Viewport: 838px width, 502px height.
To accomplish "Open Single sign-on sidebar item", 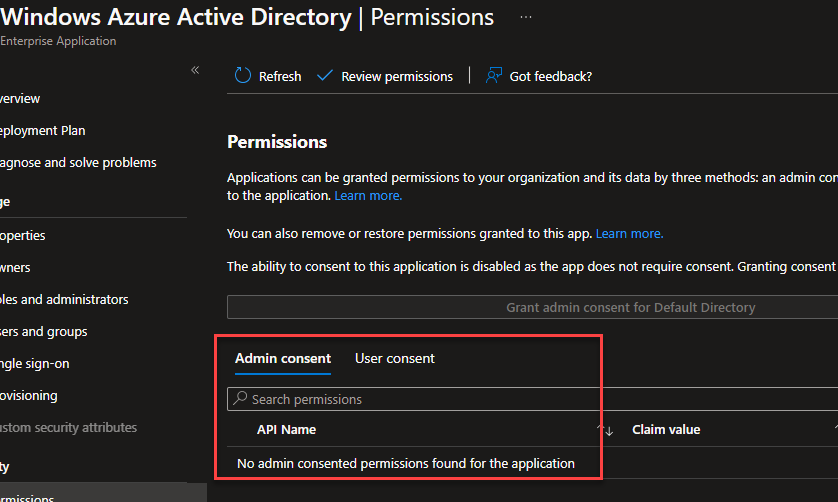I will (x=35, y=364).
